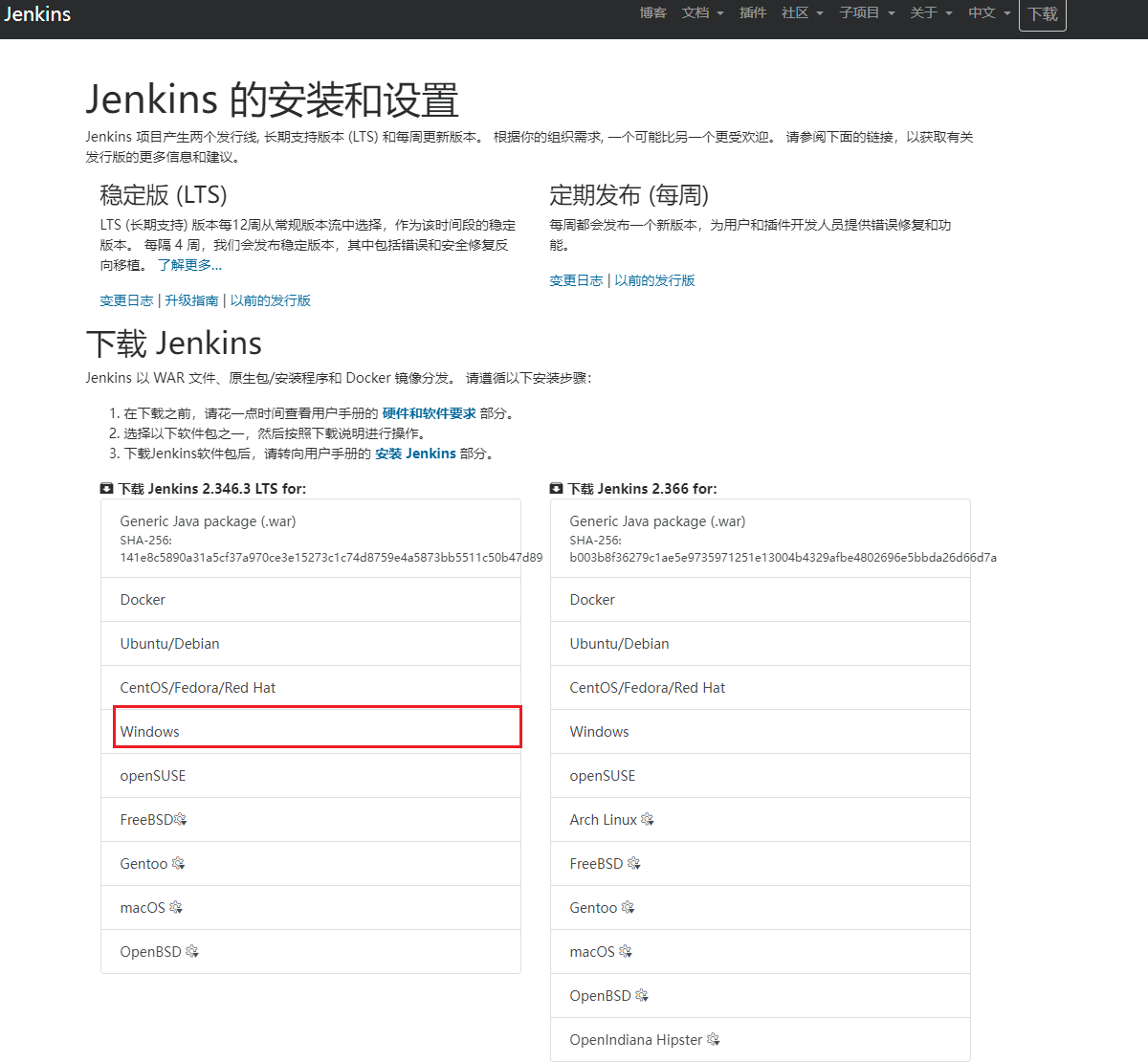1148x1063 pixels.
Task: Select openSUSE in the LTS download list
Action: tap(311, 776)
